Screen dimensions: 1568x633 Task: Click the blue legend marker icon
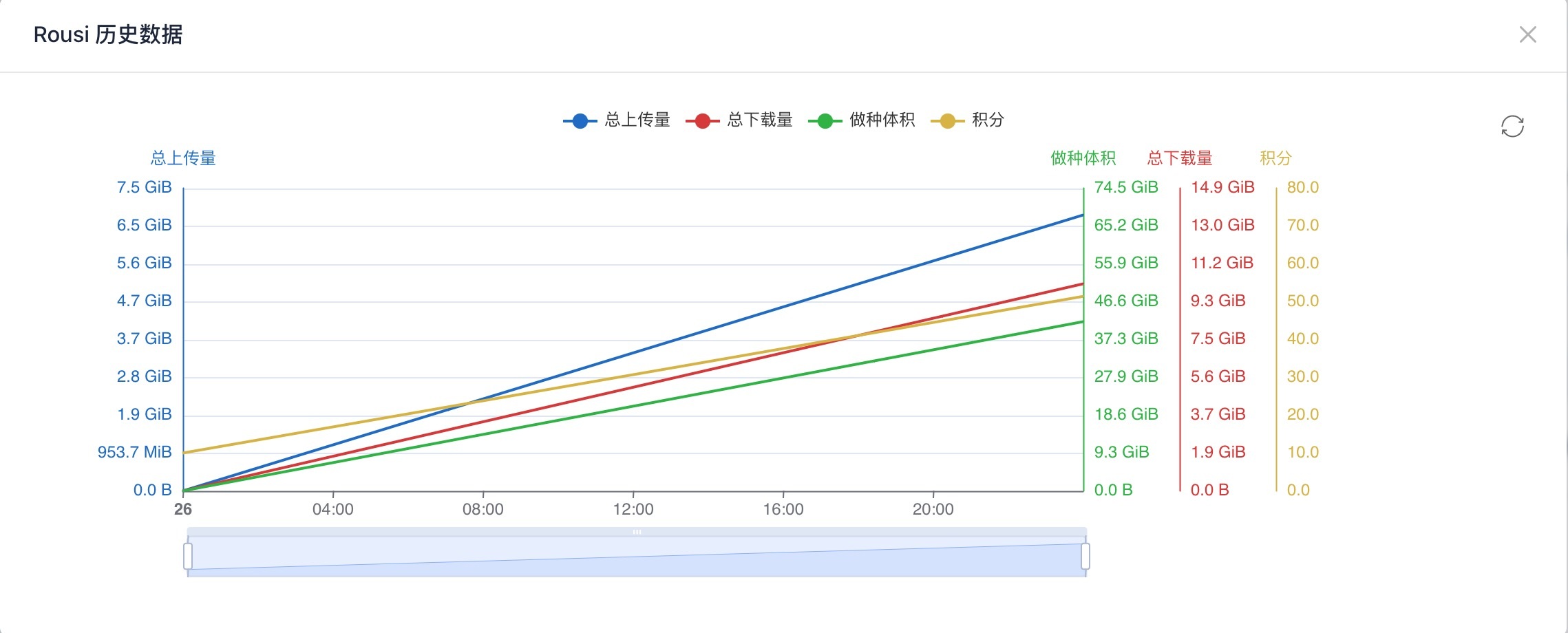point(580,121)
